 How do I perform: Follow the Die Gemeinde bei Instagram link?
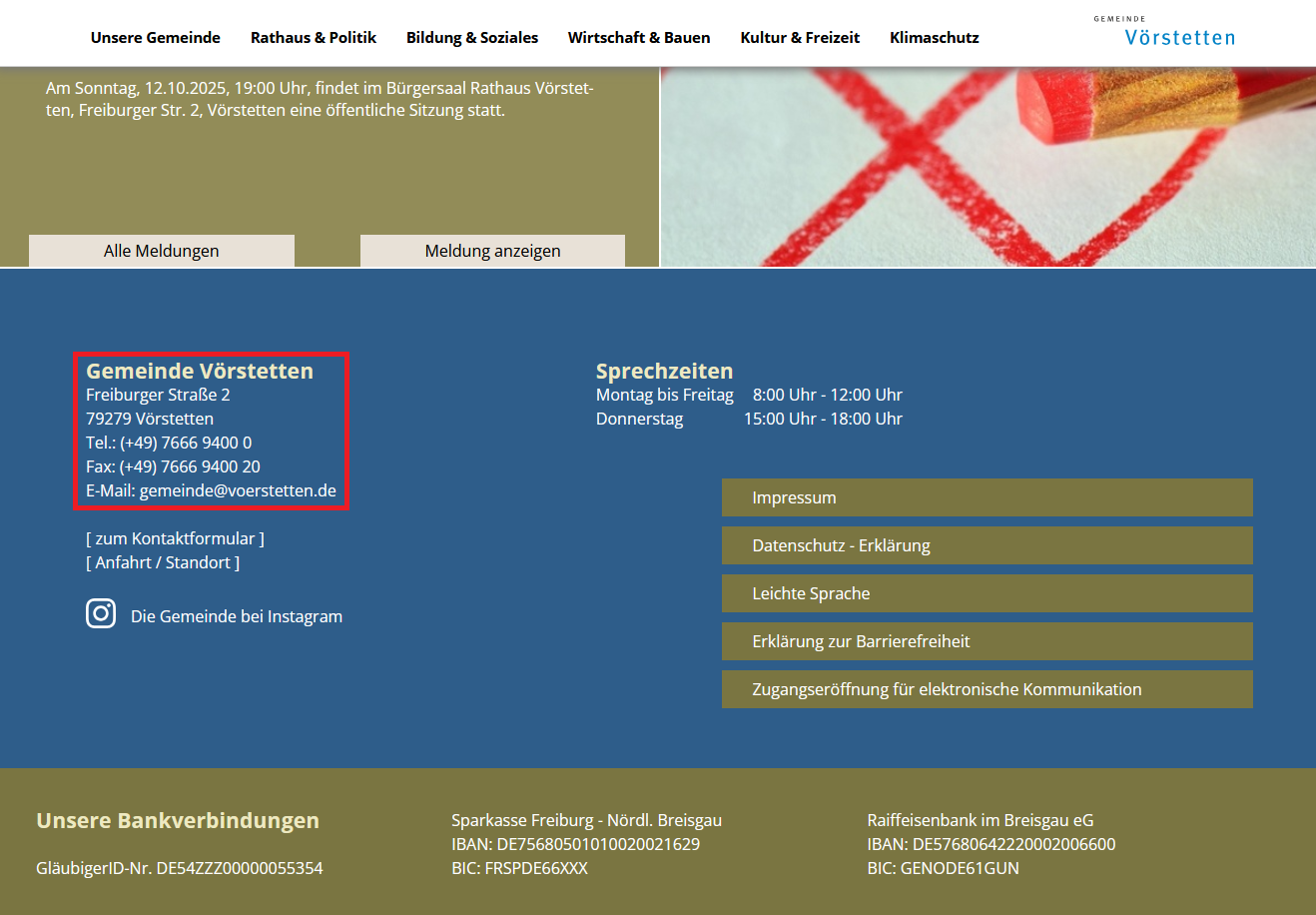pyautogui.click(x=237, y=616)
